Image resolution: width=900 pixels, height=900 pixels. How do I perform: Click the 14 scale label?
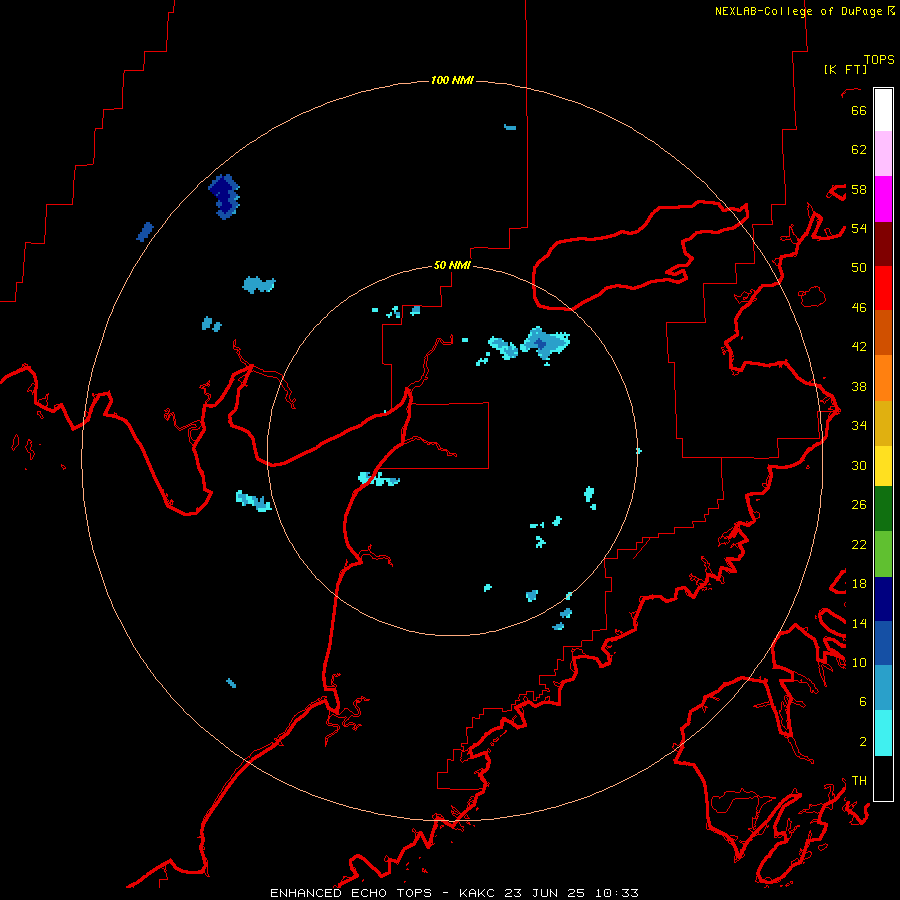coord(859,623)
